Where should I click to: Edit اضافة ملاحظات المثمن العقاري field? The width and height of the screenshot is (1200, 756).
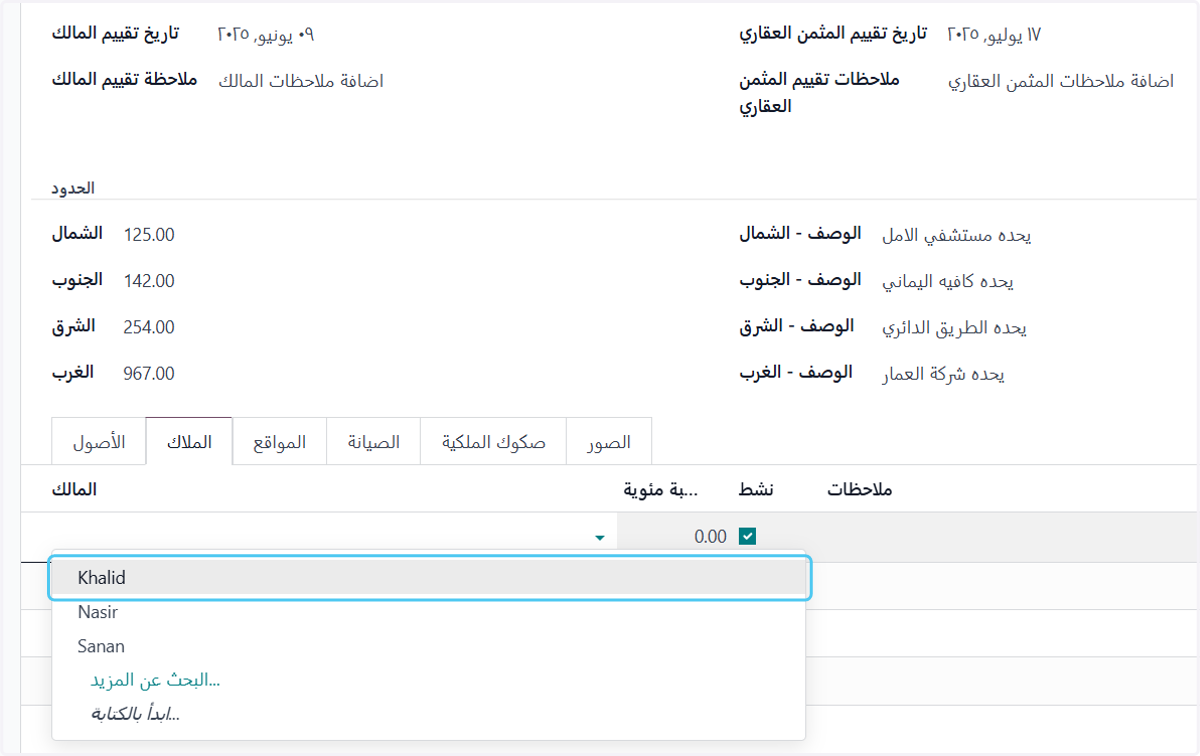(x=1061, y=81)
